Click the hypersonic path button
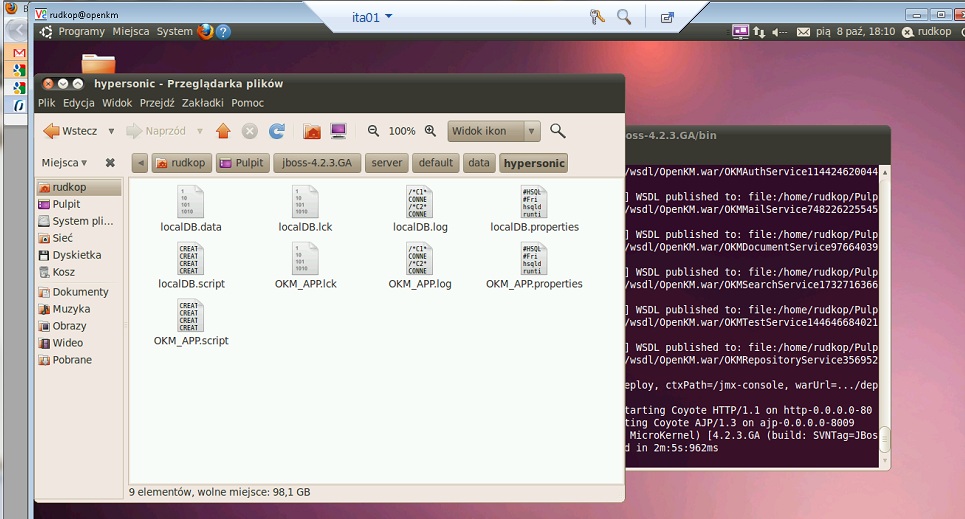The width and height of the screenshot is (965, 519). point(534,163)
